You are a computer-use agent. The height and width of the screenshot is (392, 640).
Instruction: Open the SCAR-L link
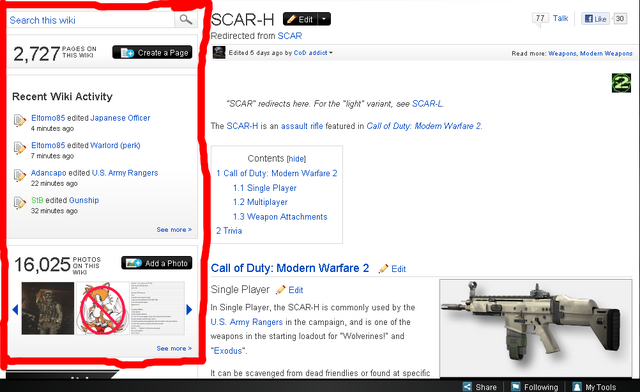point(427,104)
